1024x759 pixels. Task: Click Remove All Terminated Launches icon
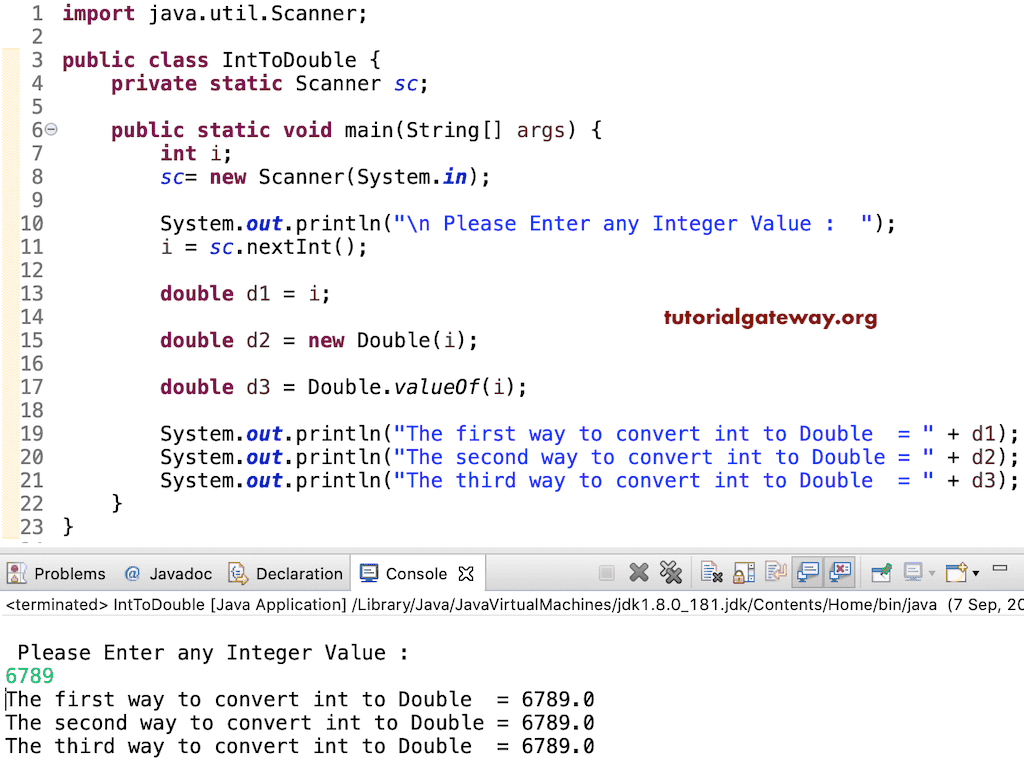pos(671,573)
